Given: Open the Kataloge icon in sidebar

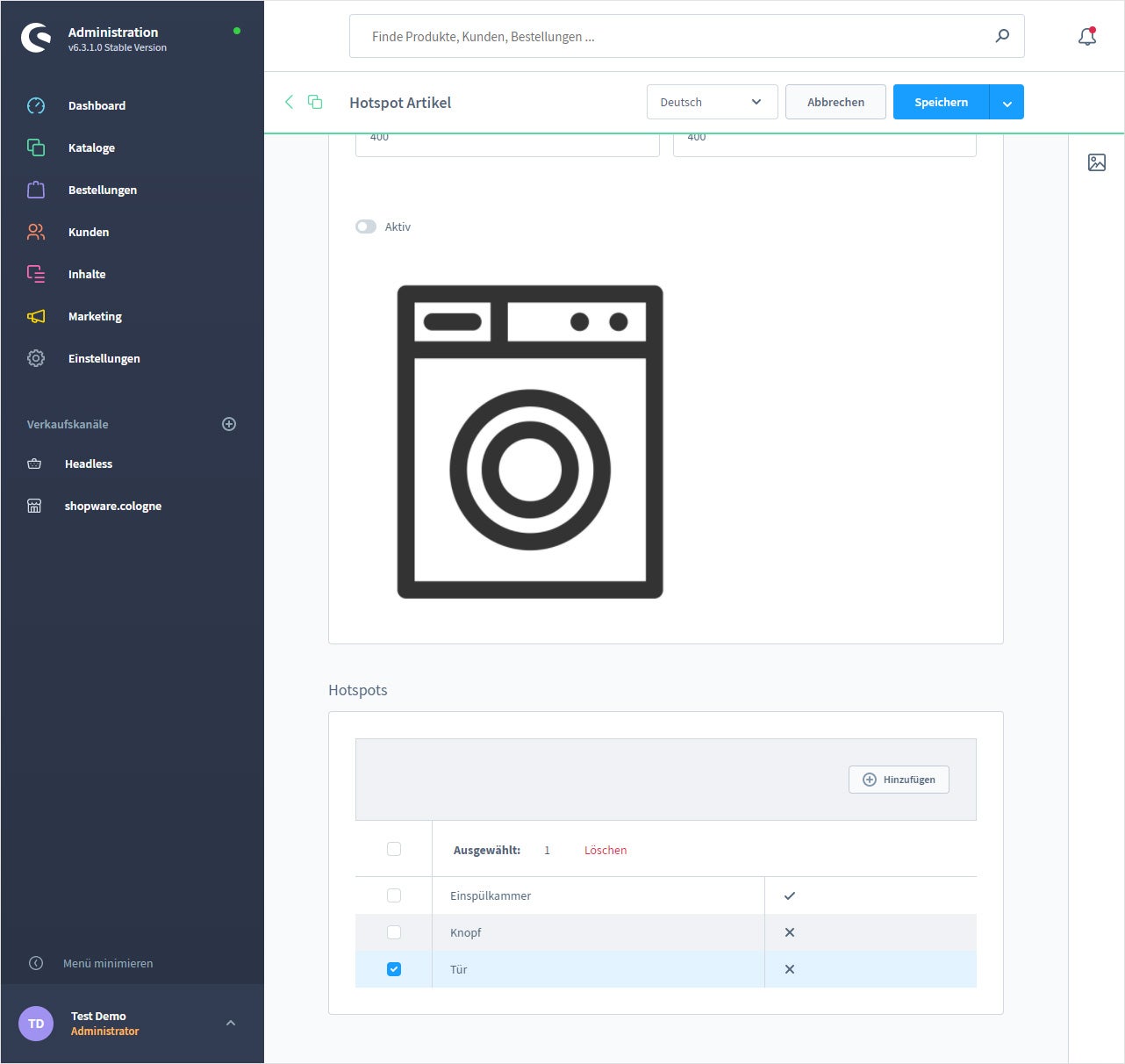Looking at the screenshot, I should pos(36,147).
